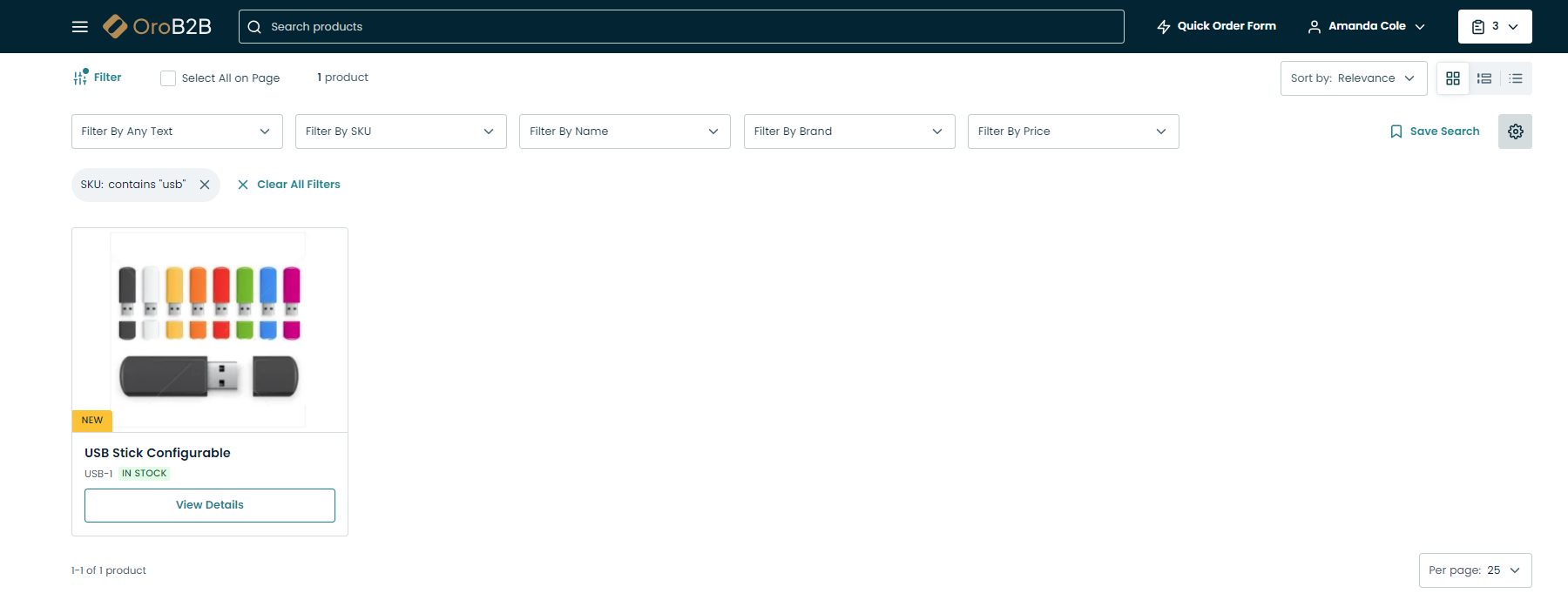Open the Sort by Relevance dropdown
Viewport: 1568px width, 607px height.
1353,78
